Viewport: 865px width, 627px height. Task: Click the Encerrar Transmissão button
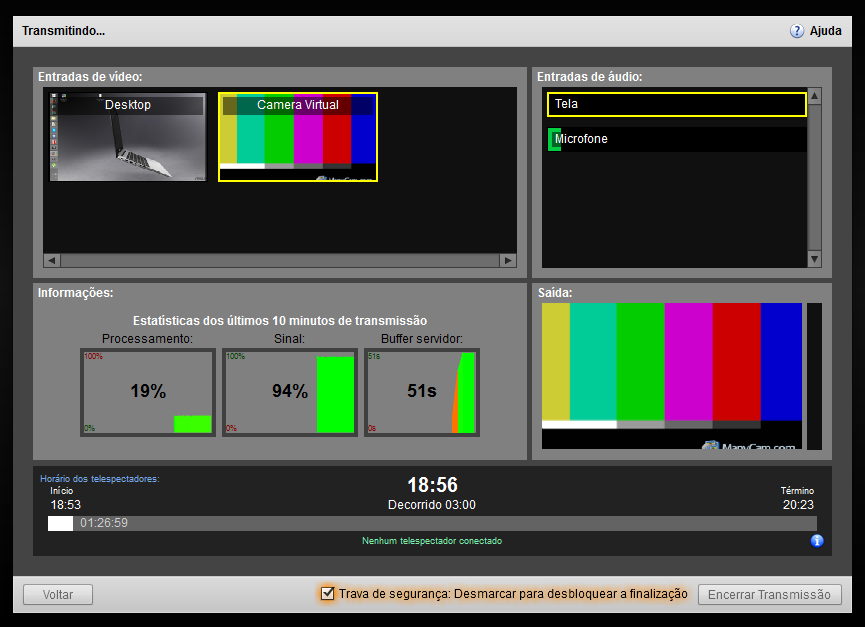coord(769,595)
